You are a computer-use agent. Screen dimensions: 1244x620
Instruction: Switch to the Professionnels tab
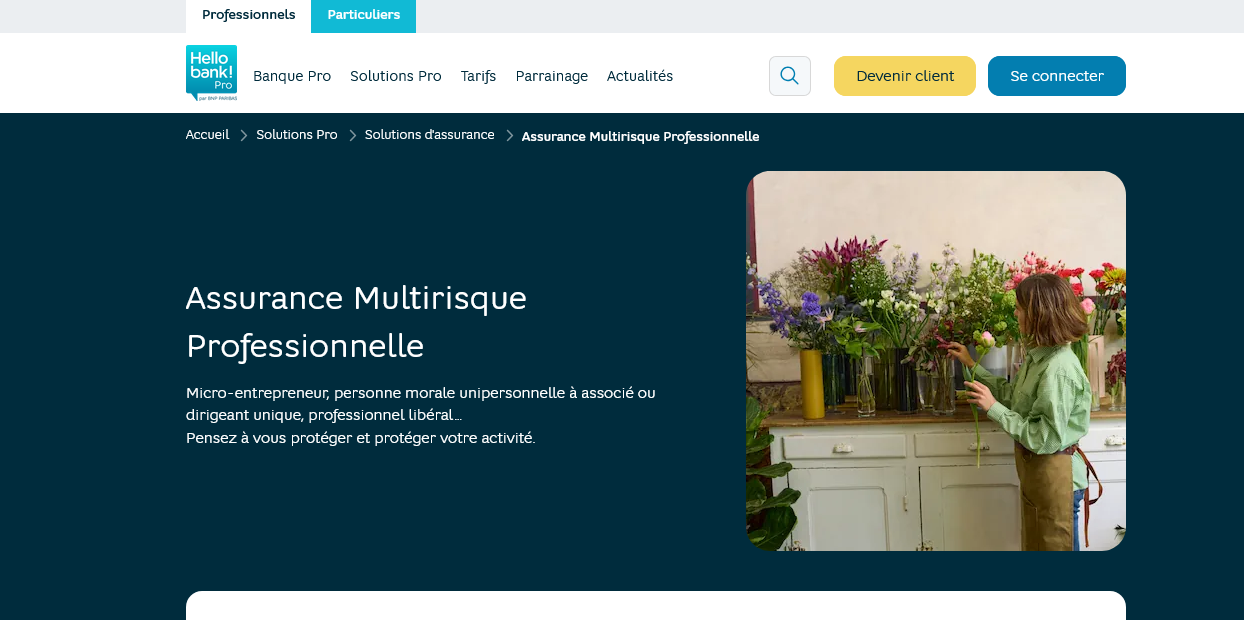[248, 15]
